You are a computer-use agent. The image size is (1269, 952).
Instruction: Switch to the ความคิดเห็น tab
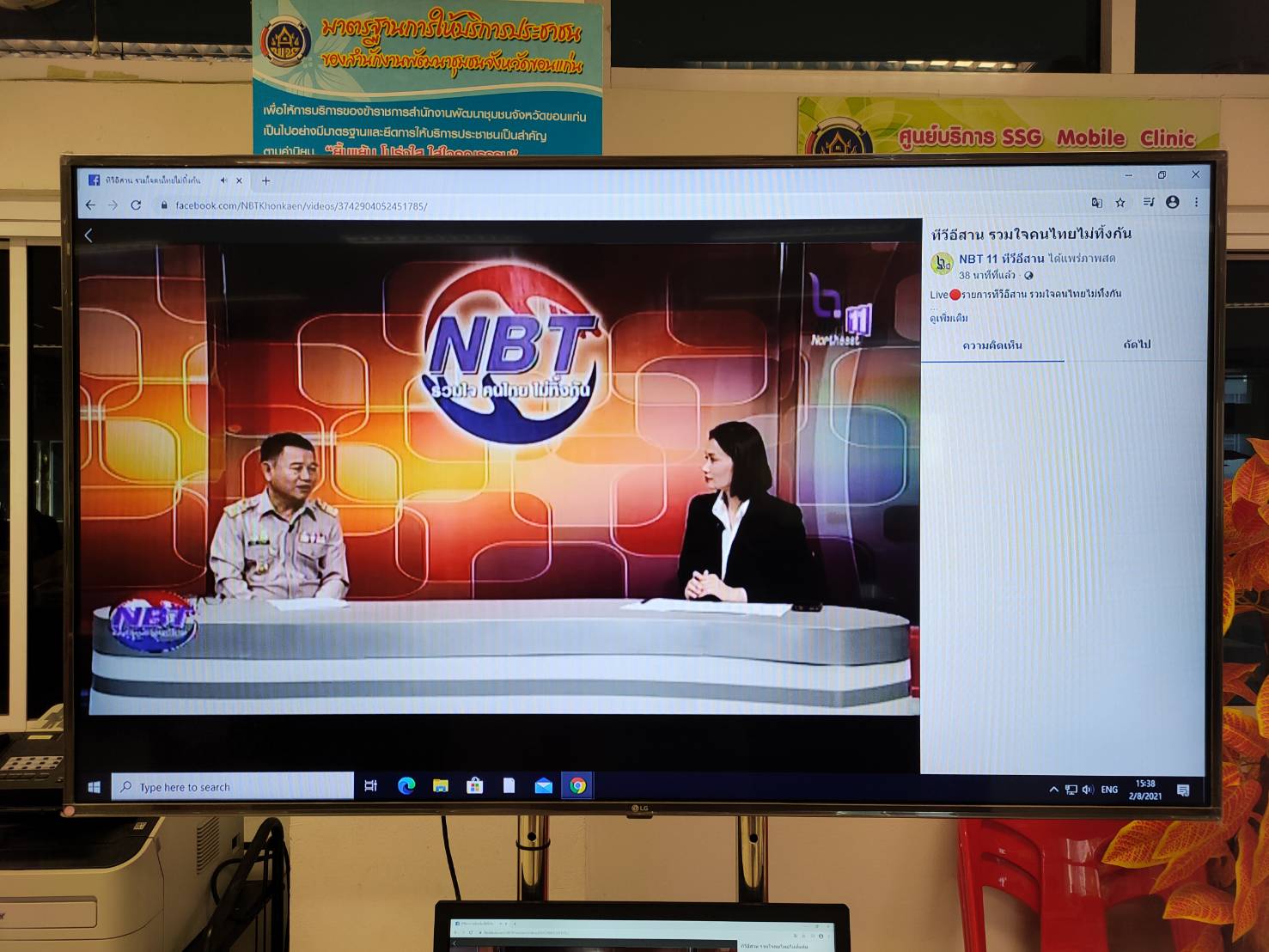[x=992, y=345]
